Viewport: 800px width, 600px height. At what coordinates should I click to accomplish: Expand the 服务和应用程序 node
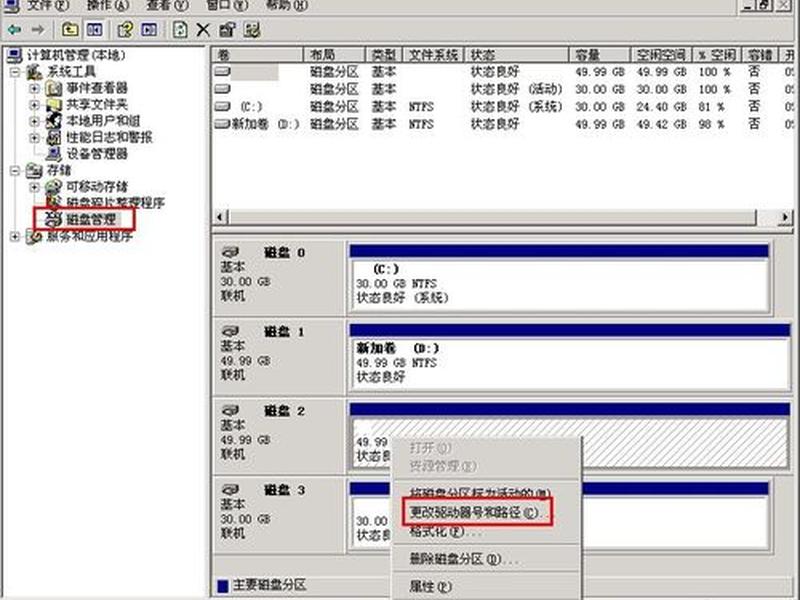(15, 236)
